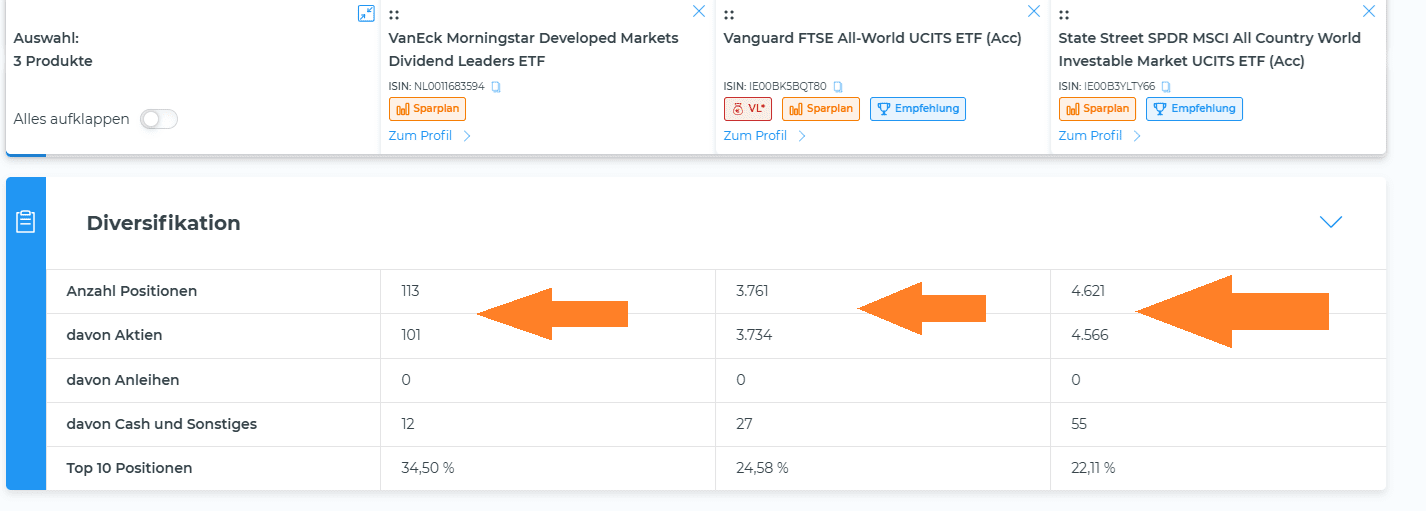Copy the State Street SPDR ISIN
The image size is (1426, 511).
[1166, 87]
